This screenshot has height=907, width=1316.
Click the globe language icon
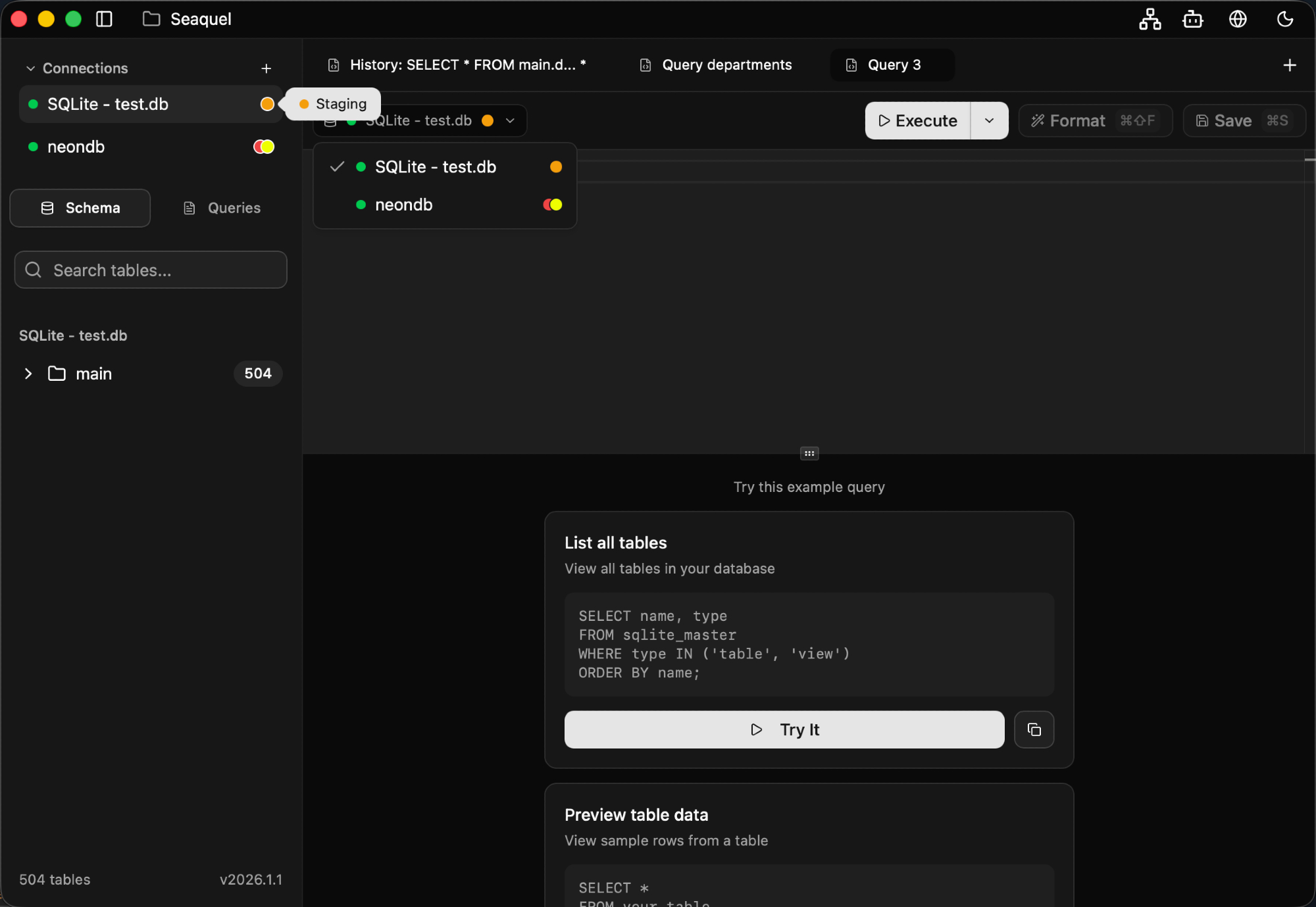(1238, 19)
